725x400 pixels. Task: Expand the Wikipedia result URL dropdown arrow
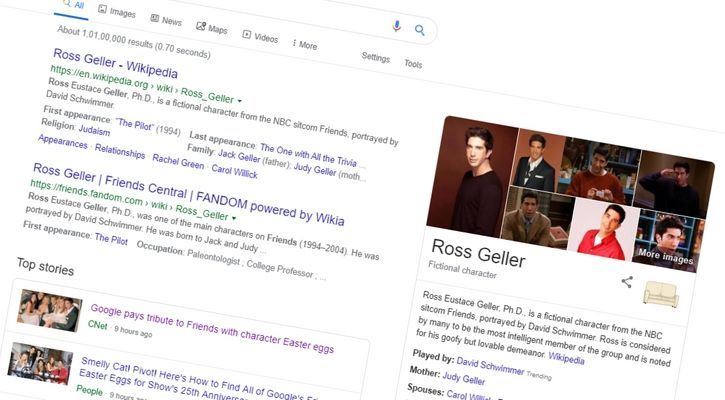pyautogui.click(x=240, y=100)
